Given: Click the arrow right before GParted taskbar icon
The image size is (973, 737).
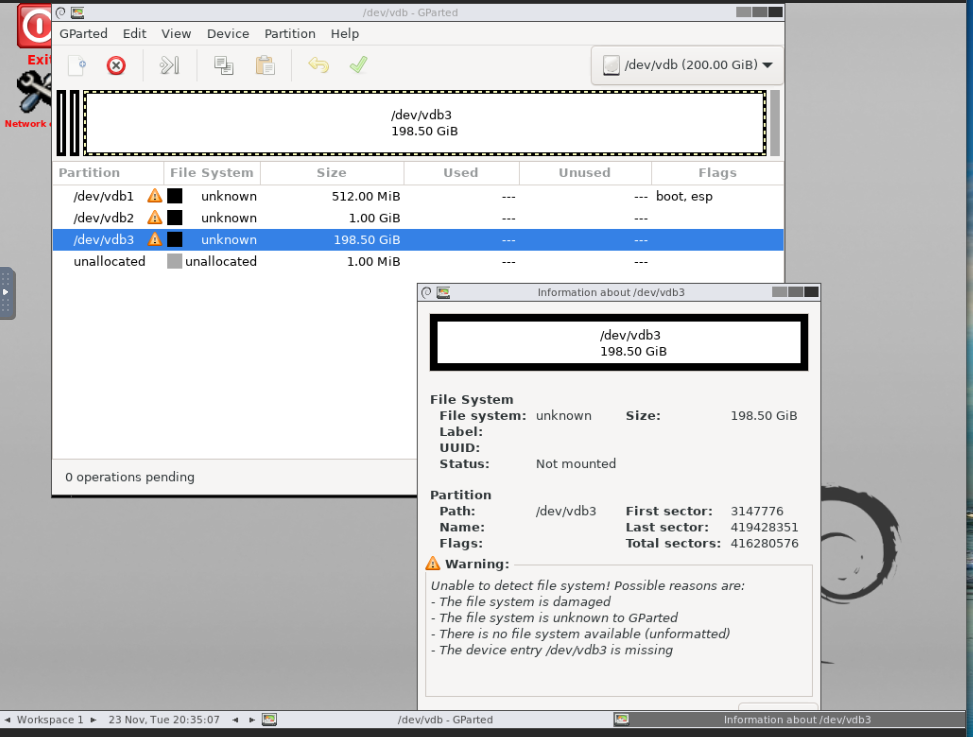Looking at the screenshot, I should pos(252,720).
